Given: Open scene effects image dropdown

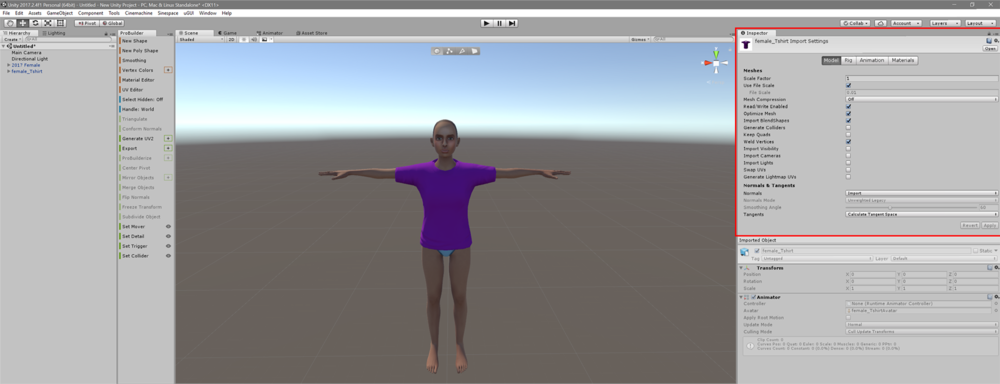Looking at the screenshot, I should [x=266, y=39].
